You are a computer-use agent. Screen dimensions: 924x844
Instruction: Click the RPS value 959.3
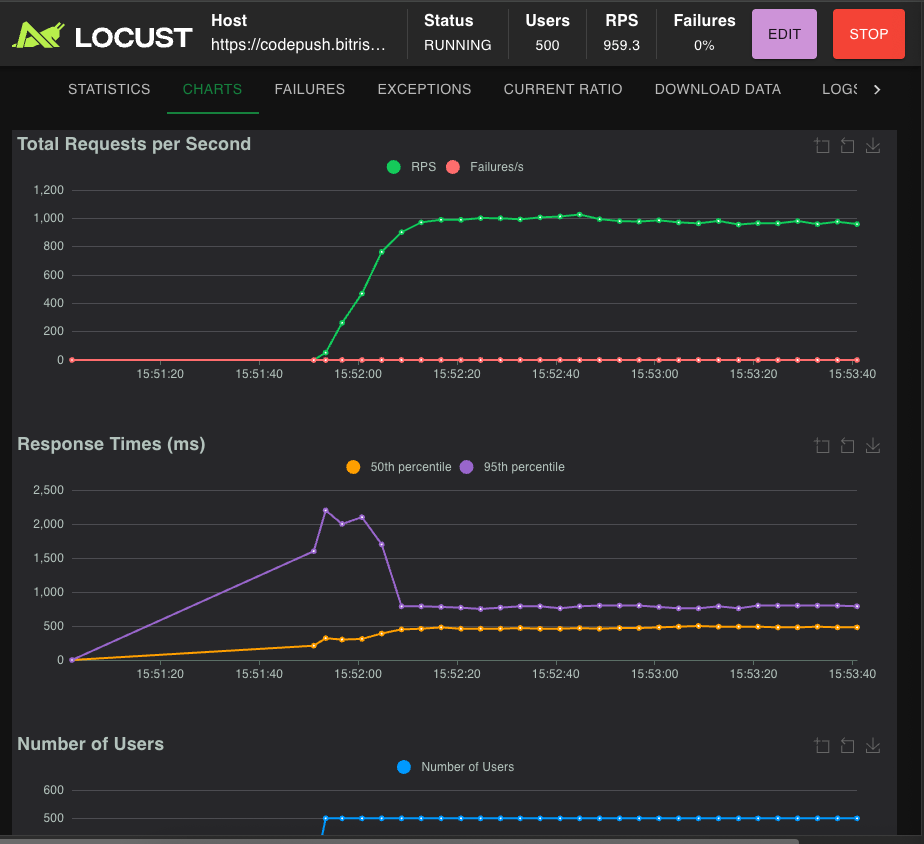click(621, 45)
